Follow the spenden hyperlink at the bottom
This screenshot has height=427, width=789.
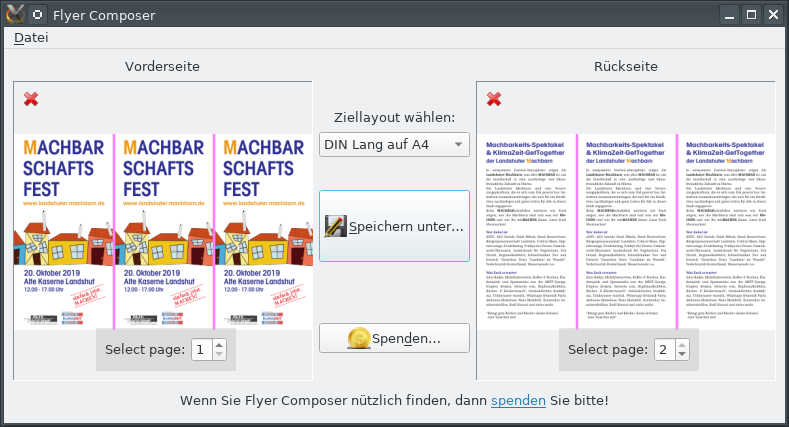(518, 401)
